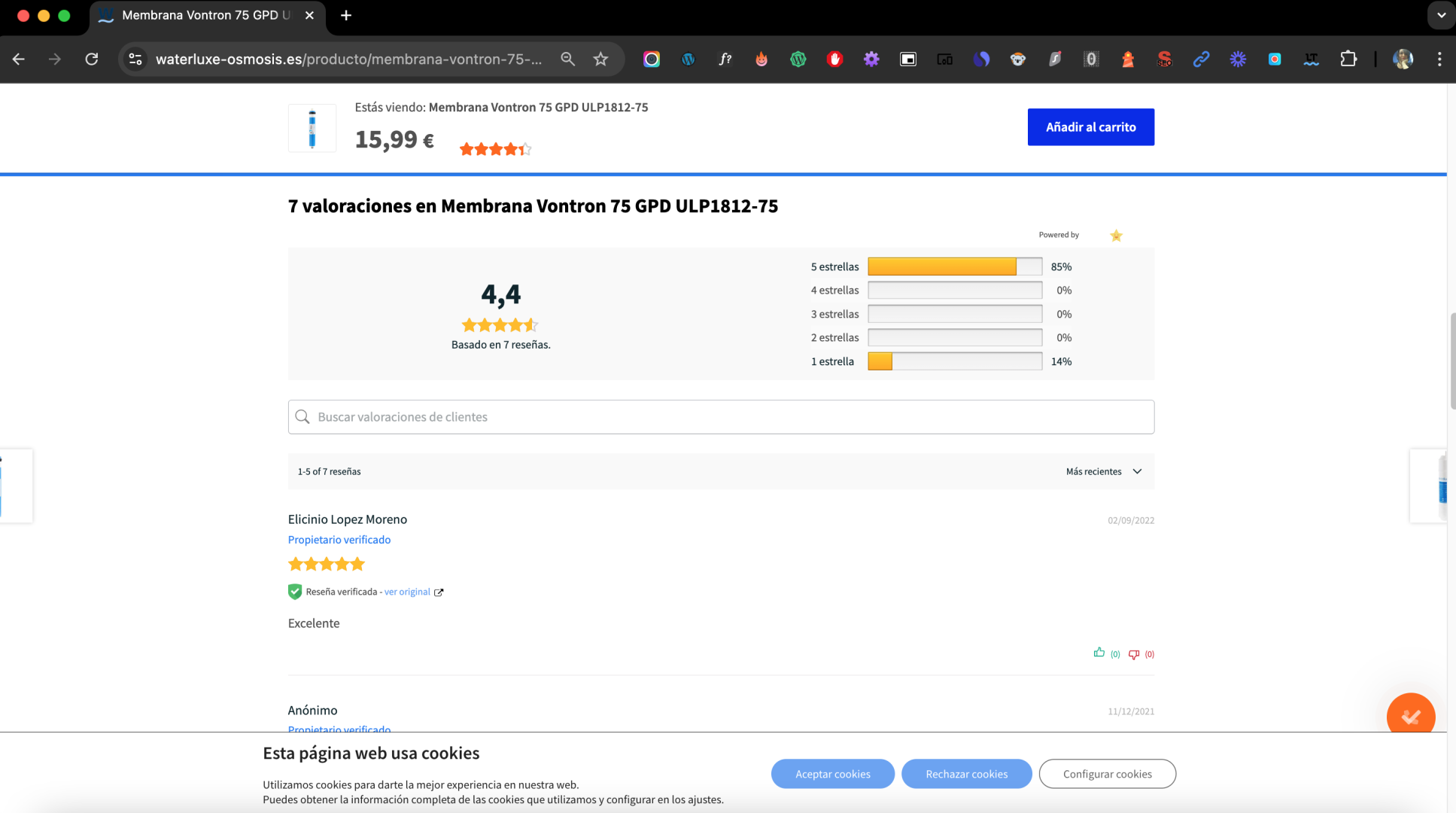Reload the page with the refresh icon

[x=92, y=59]
